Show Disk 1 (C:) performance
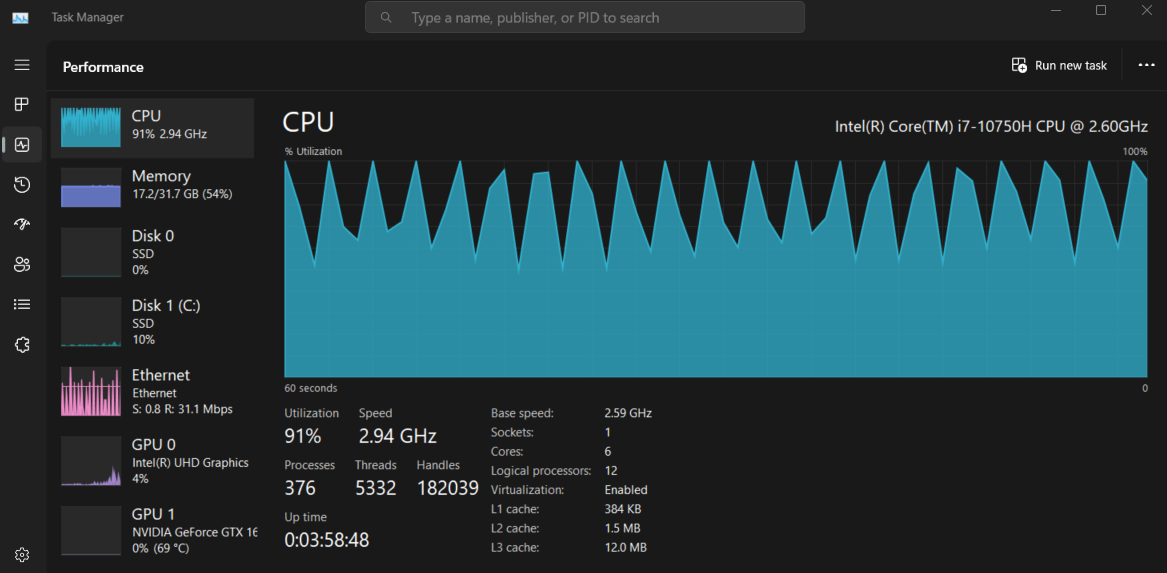Image resolution: width=1167 pixels, height=573 pixels. tap(152, 322)
